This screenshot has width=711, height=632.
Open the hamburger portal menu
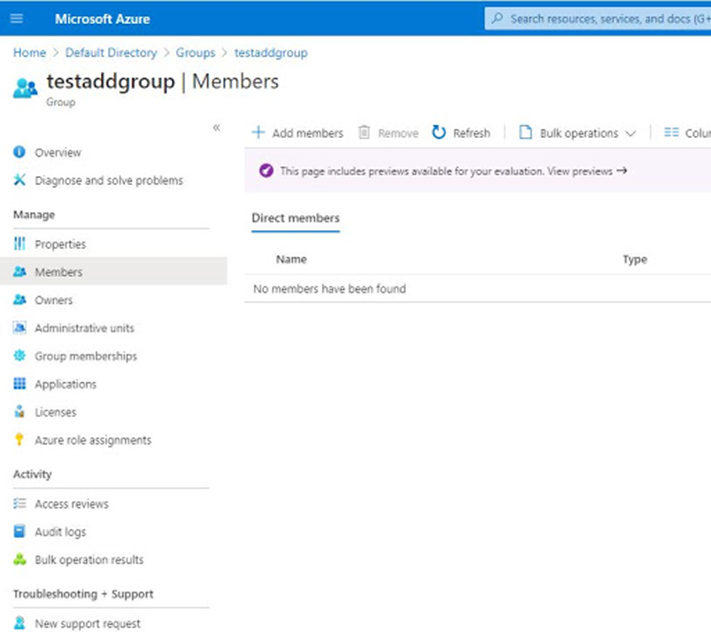coord(17,18)
